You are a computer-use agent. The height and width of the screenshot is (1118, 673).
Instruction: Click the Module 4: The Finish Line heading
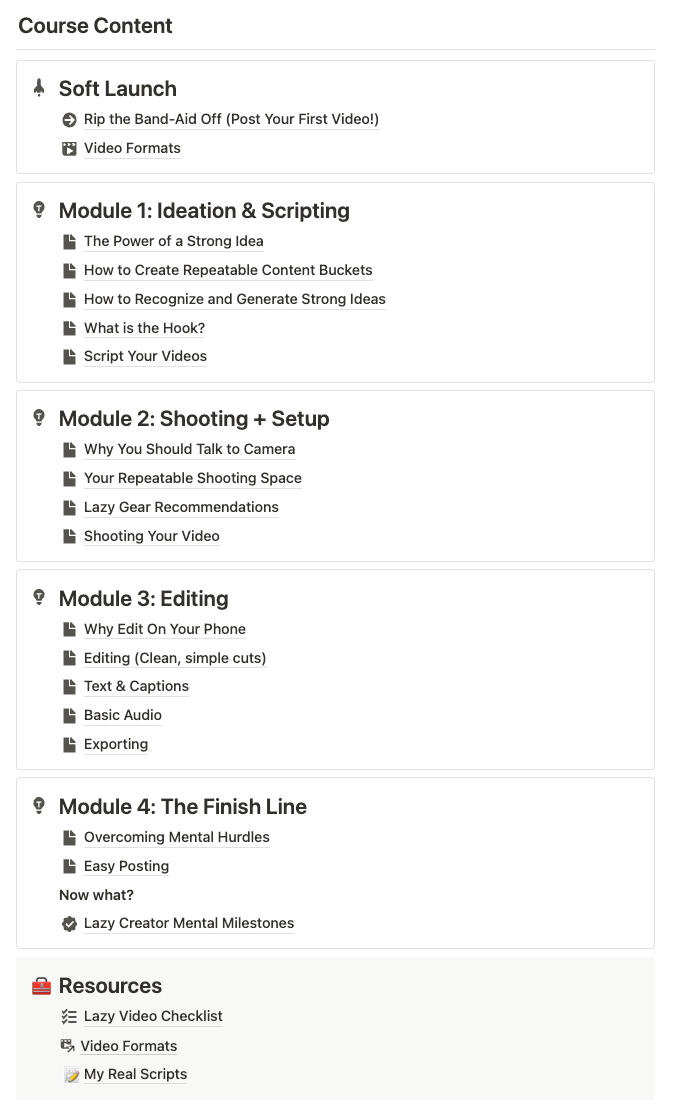(x=182, y=807)
